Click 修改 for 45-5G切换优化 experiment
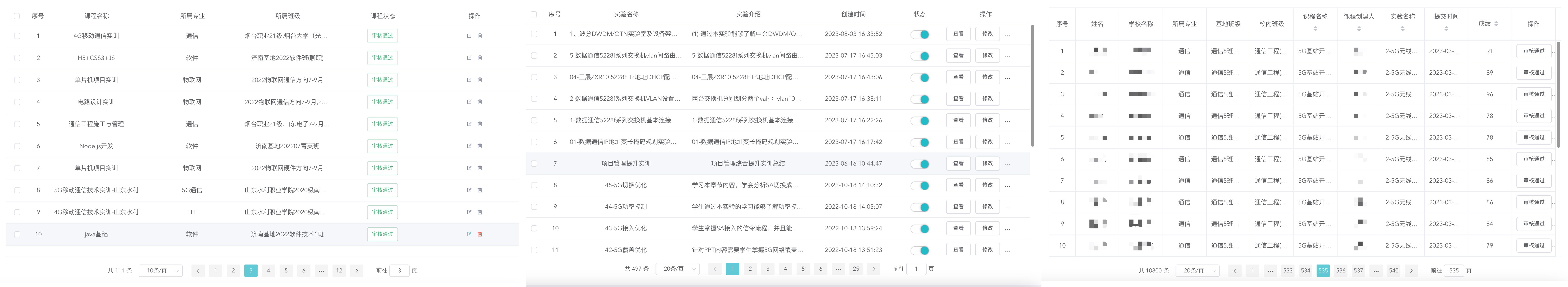 [987, 185]
